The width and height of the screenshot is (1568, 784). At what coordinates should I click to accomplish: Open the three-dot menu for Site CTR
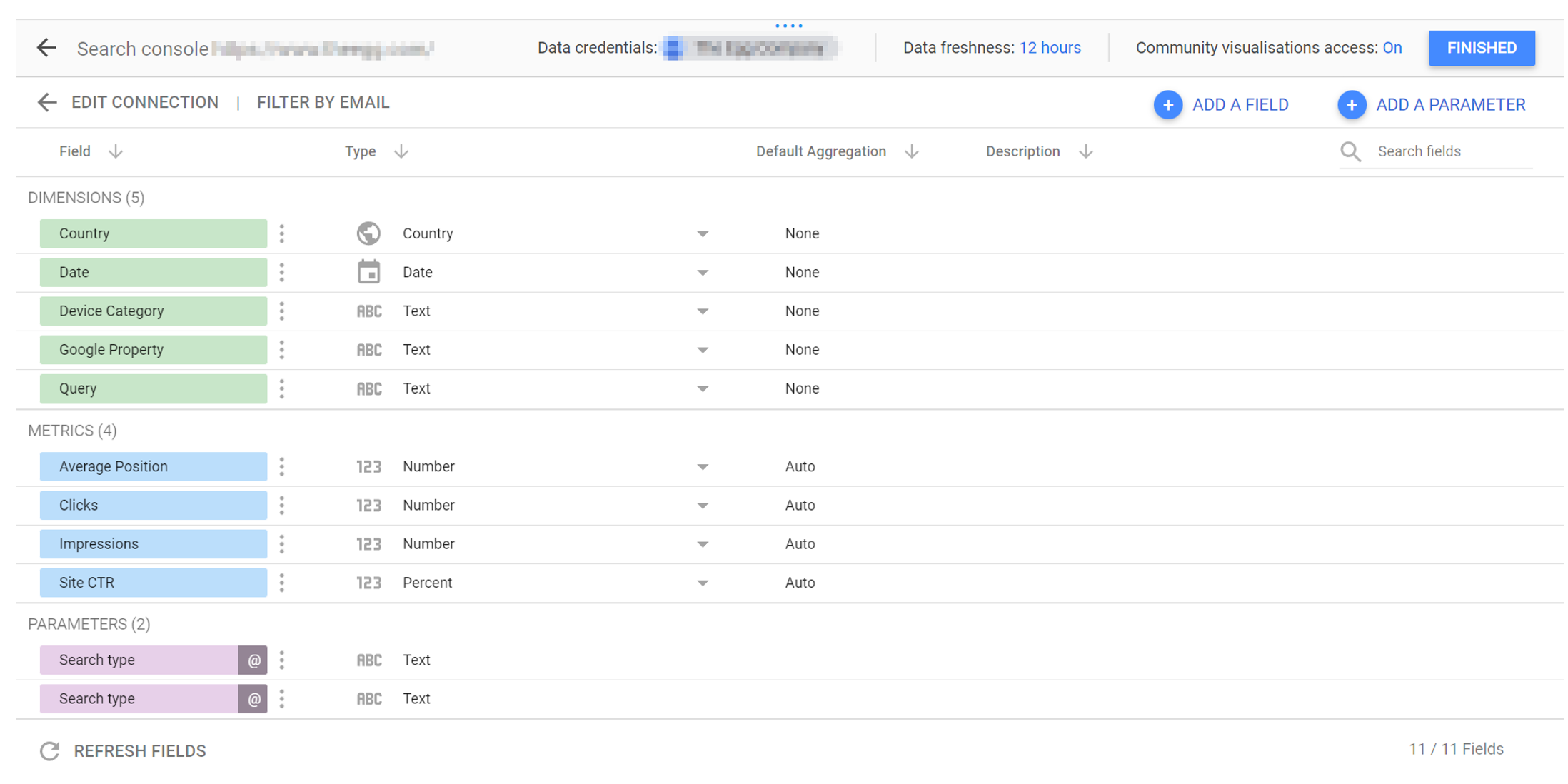pos(282,583)
